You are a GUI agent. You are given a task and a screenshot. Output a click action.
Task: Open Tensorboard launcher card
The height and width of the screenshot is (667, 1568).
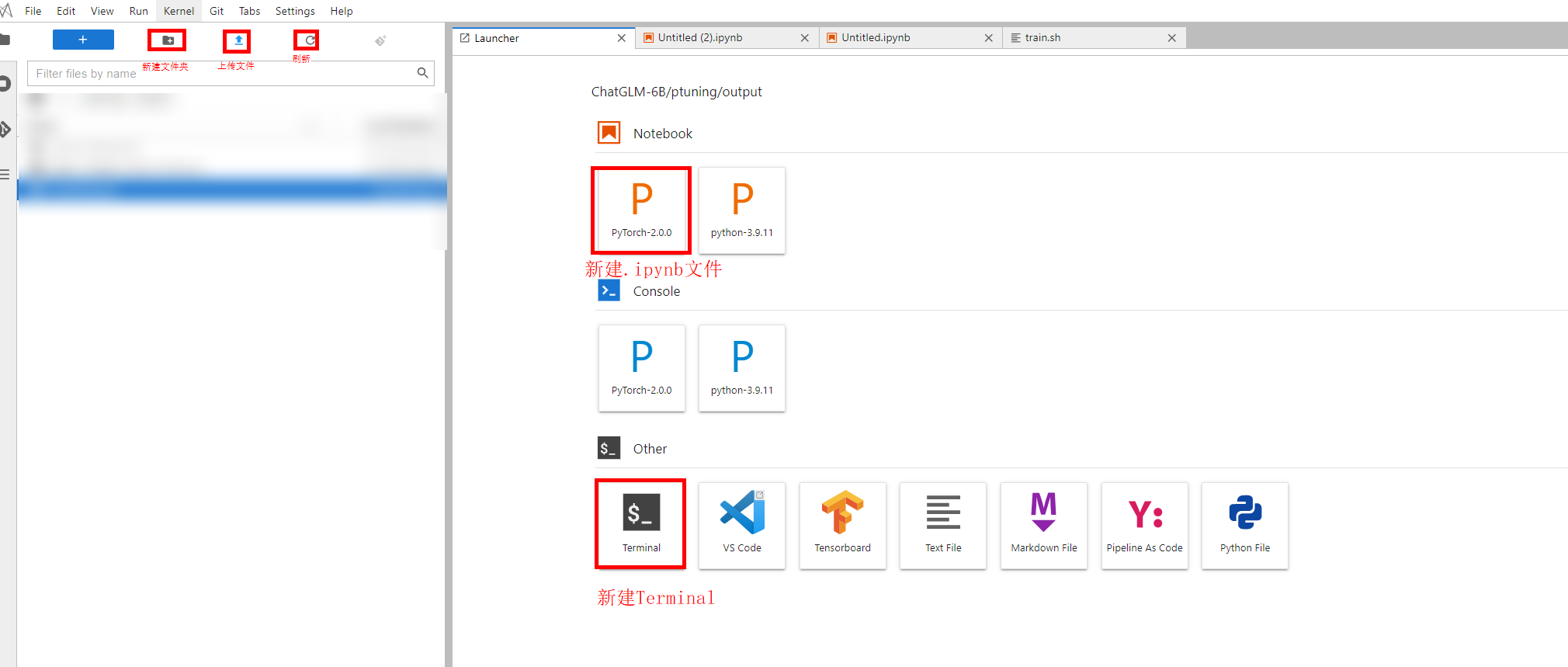pyautogui.click(x=842, y=524)
